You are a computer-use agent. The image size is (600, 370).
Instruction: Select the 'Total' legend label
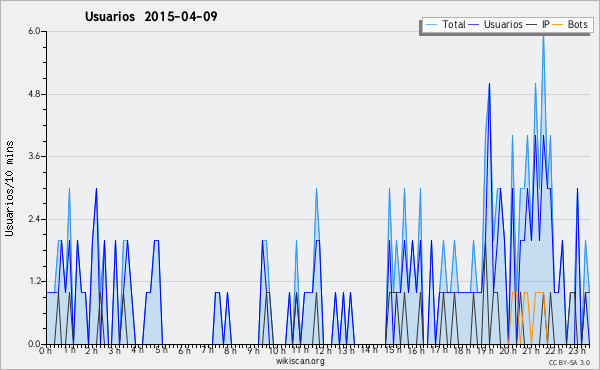tap(454, 24)
